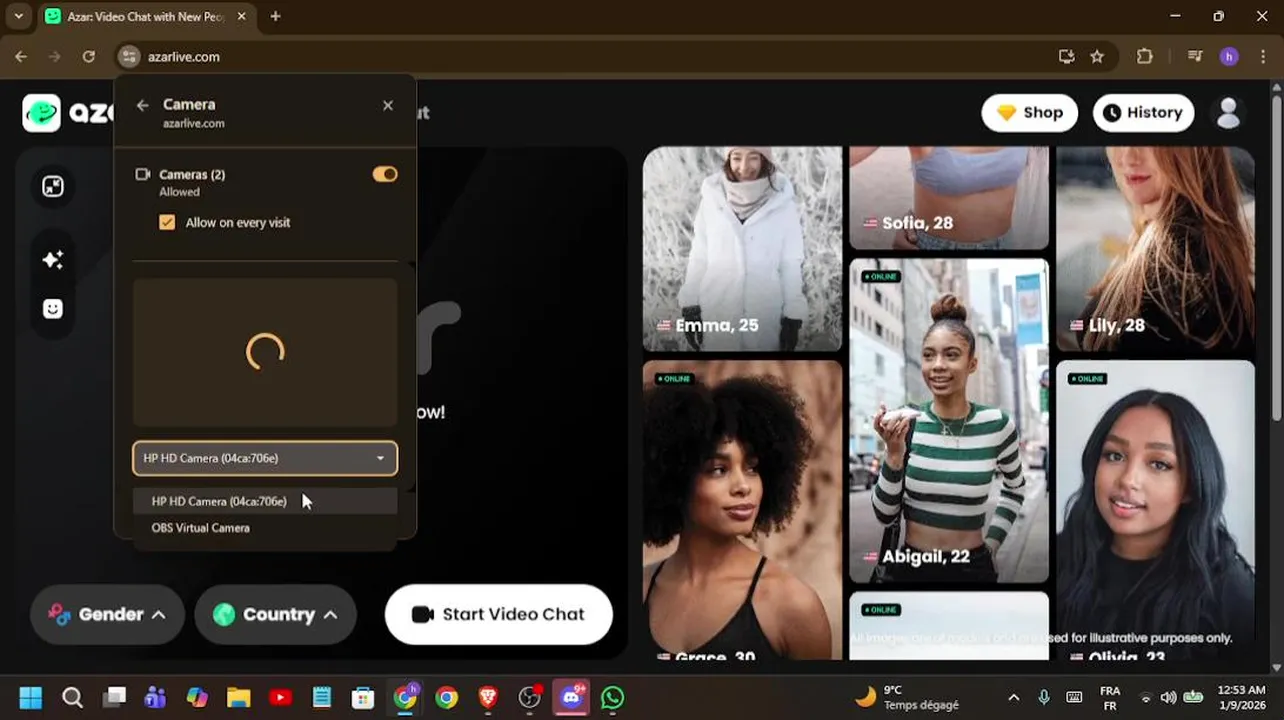Select the Azar Video Chat tab
The image size is (1284, 720).
(146, 17)
